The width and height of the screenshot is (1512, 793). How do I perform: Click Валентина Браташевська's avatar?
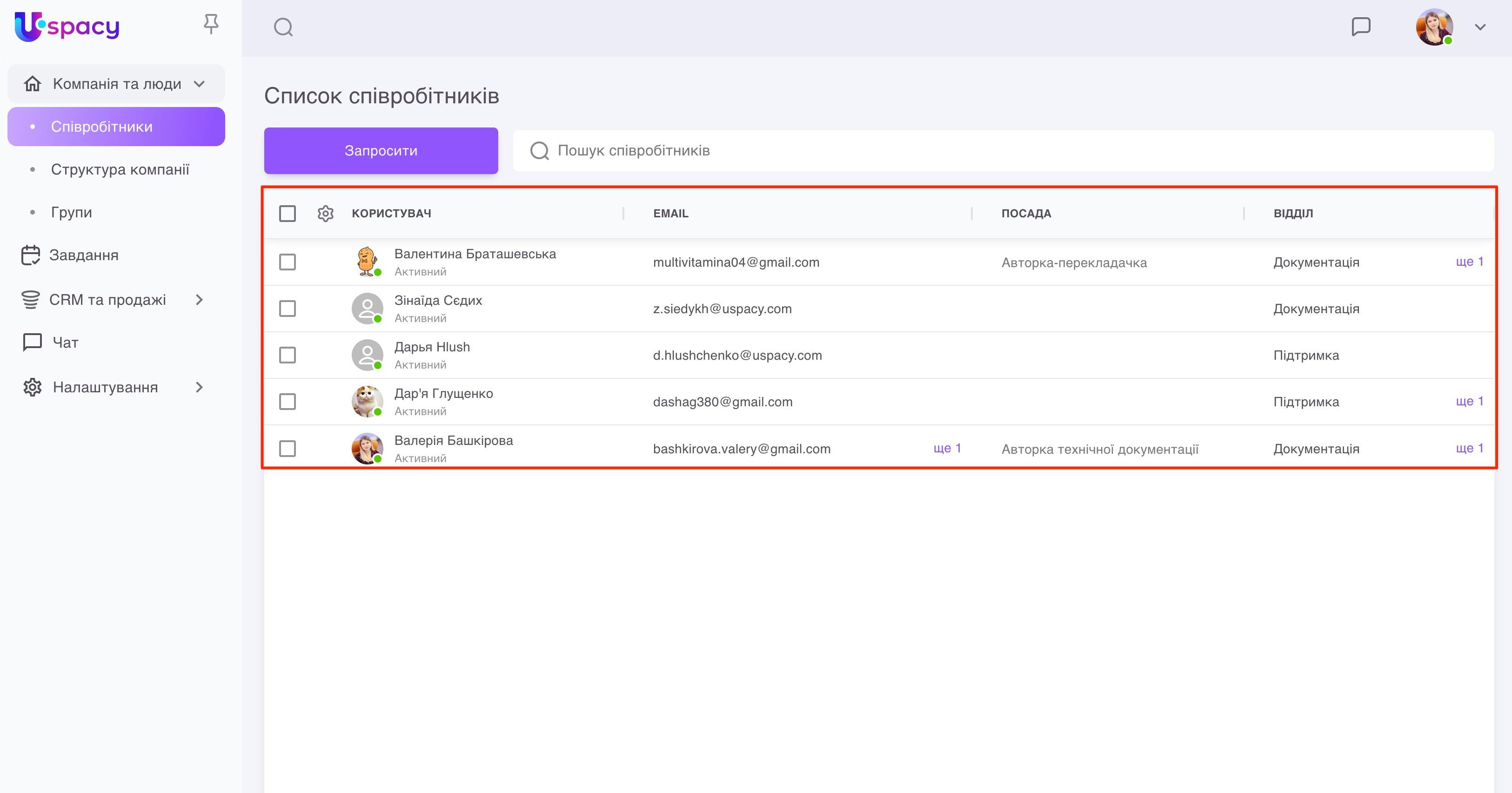(367, 262)
